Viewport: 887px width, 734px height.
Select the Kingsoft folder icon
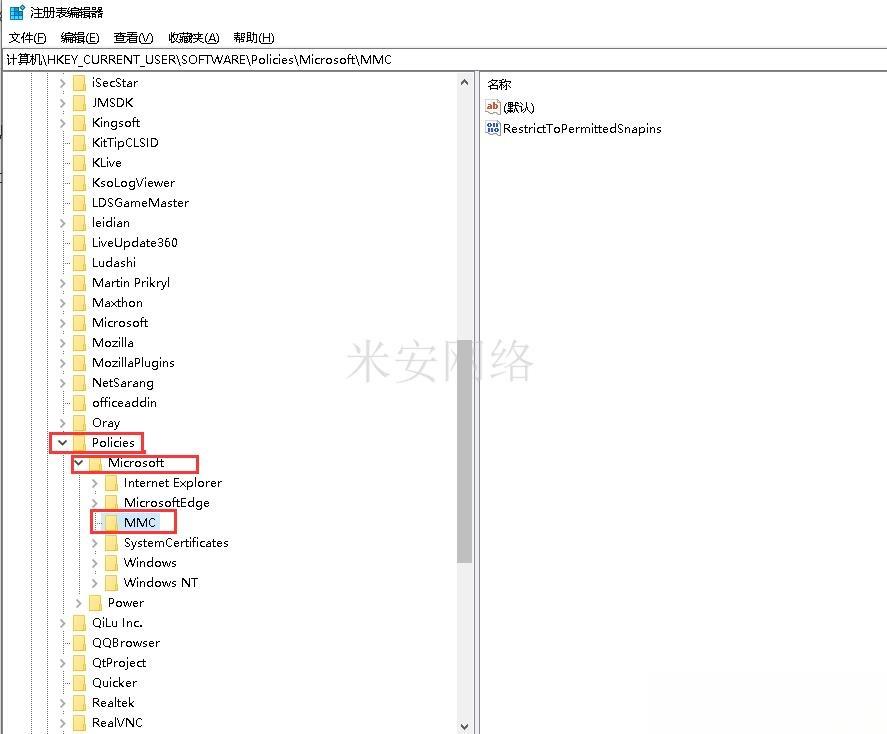[80, 123]
